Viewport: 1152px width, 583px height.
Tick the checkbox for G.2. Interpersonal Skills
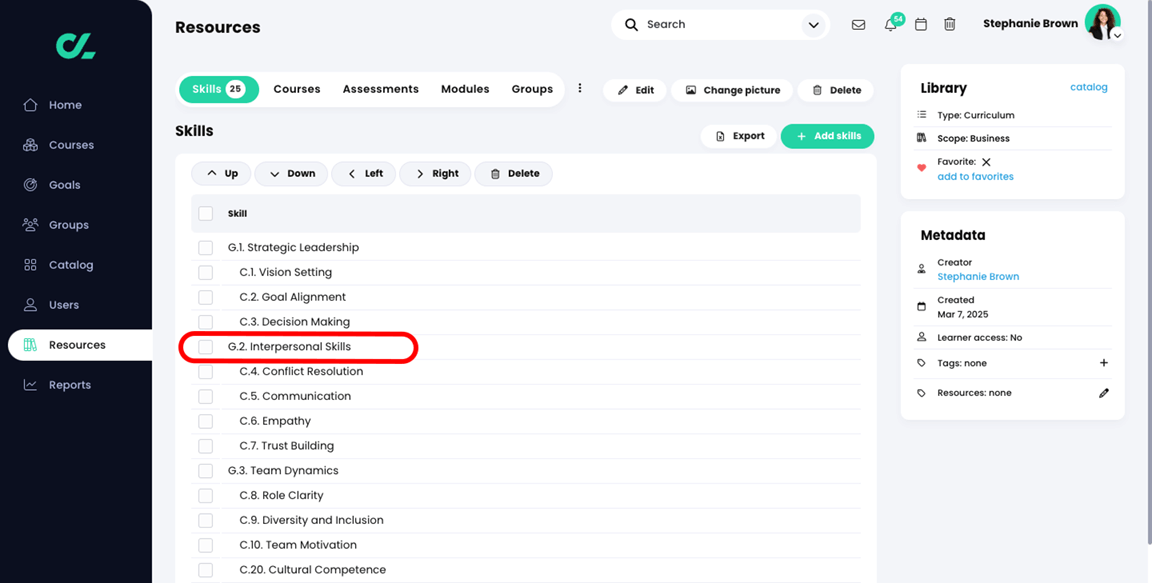pos(205,346)
